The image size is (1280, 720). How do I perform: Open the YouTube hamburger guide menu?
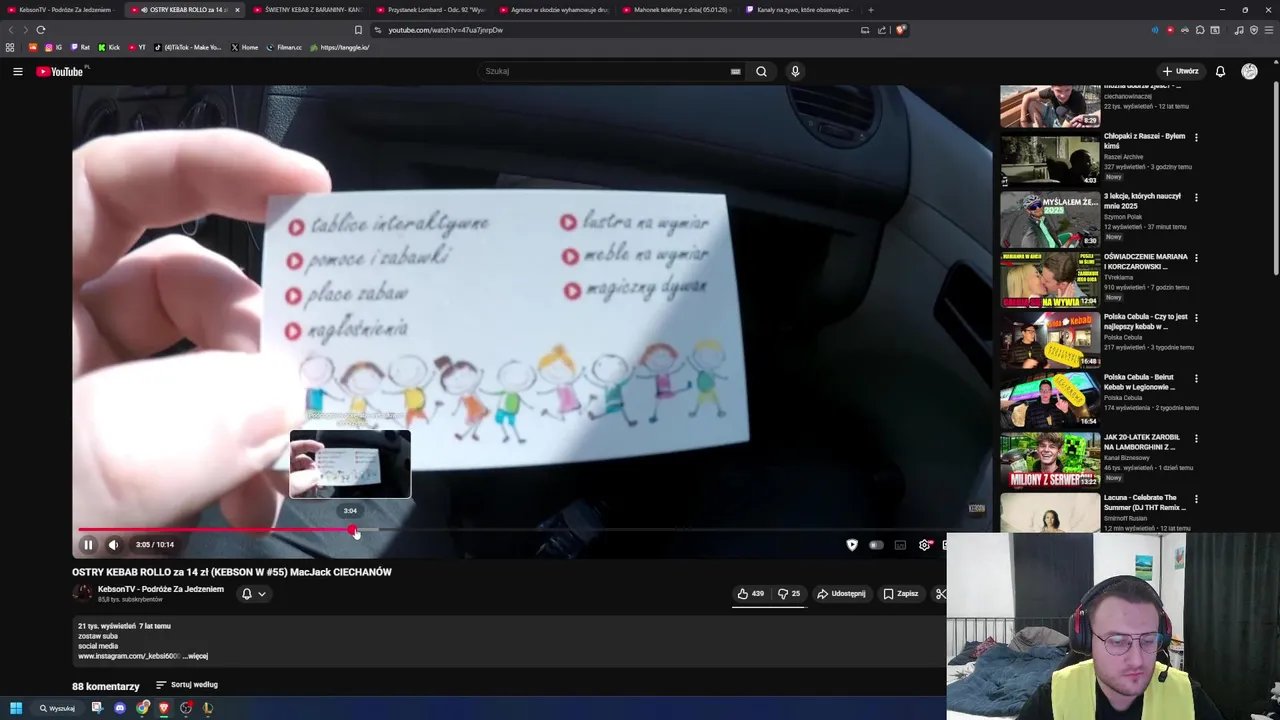17,71
